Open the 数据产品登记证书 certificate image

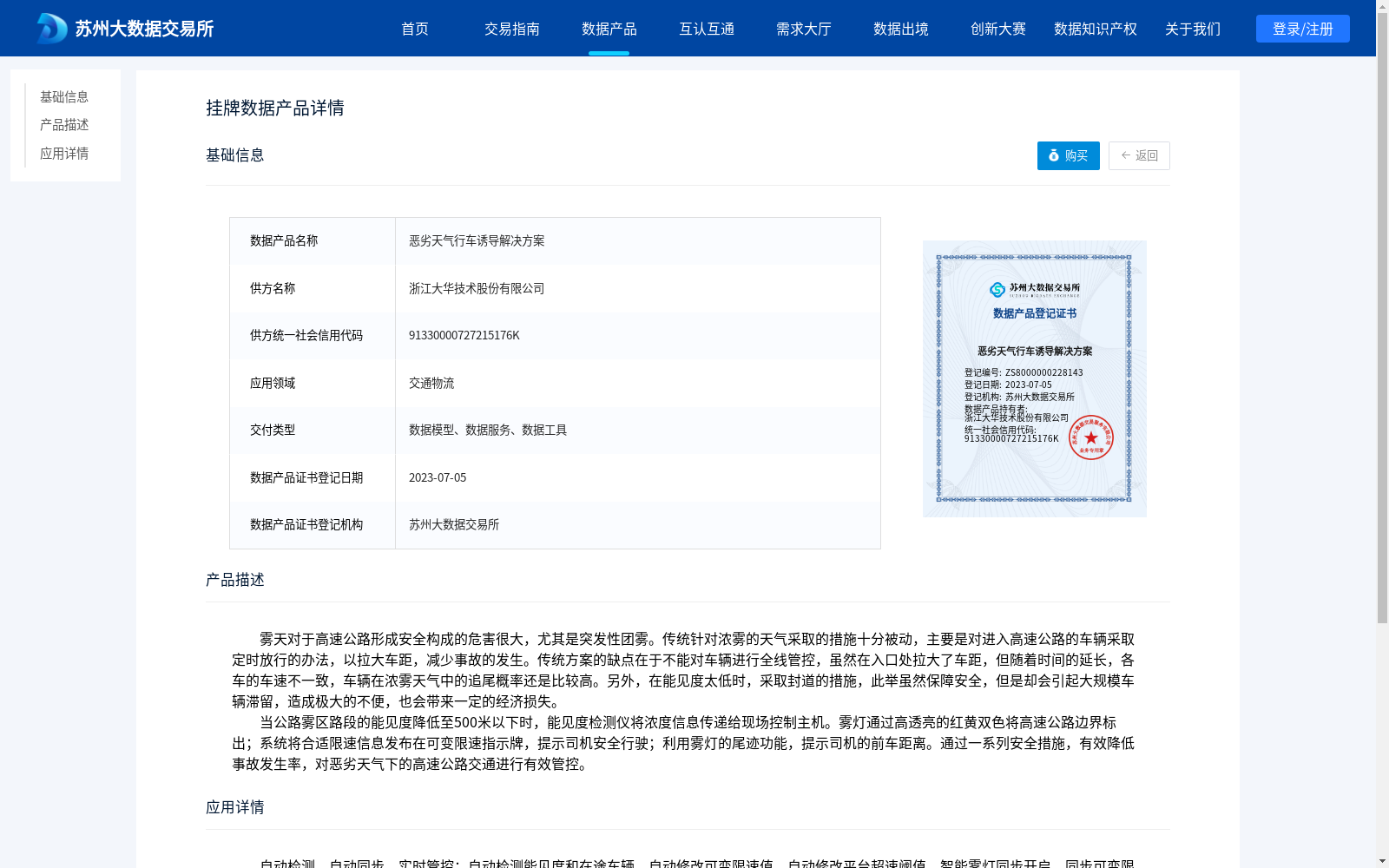click(1035, 378)
